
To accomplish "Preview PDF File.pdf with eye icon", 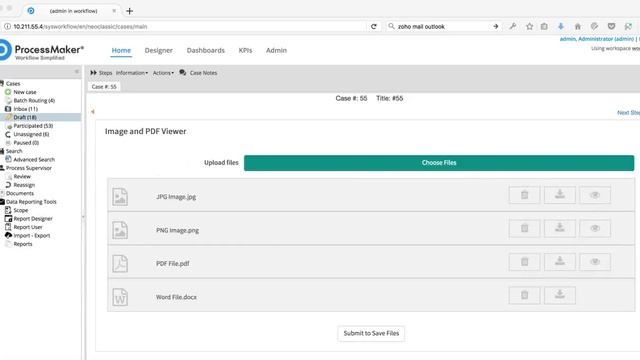I will (595, 262).
